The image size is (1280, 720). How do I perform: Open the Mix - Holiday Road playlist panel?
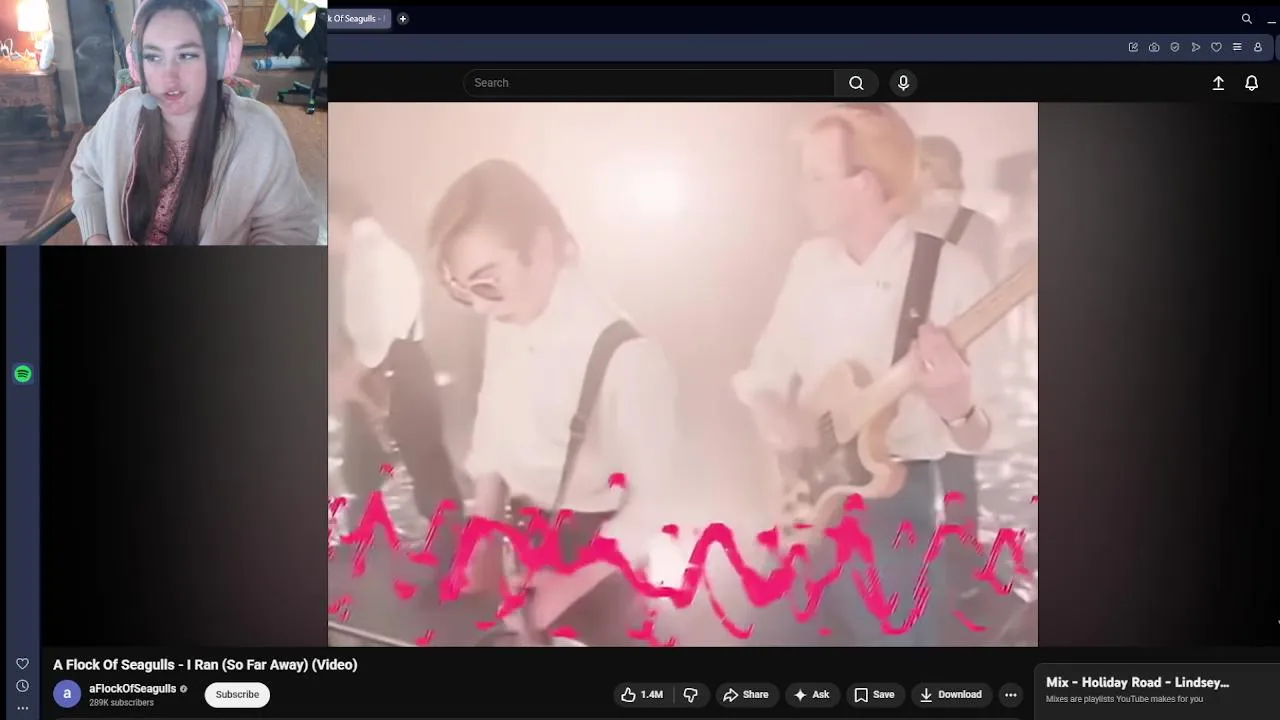pyautogui.click(x=1158, y=690)
